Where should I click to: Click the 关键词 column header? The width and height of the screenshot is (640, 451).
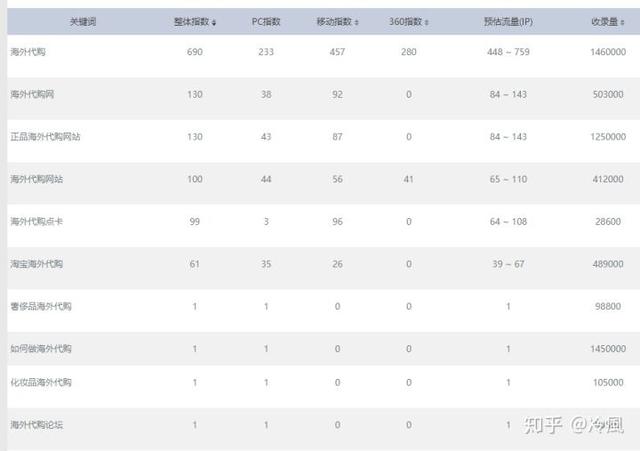(83, 21)
